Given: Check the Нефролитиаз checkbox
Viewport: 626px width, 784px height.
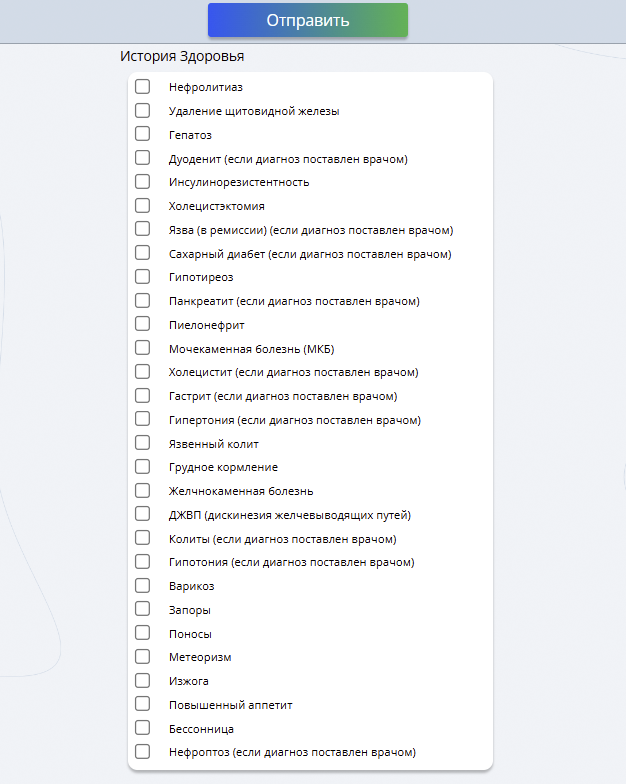Looking at the screenshot, I should click(142, 86).
